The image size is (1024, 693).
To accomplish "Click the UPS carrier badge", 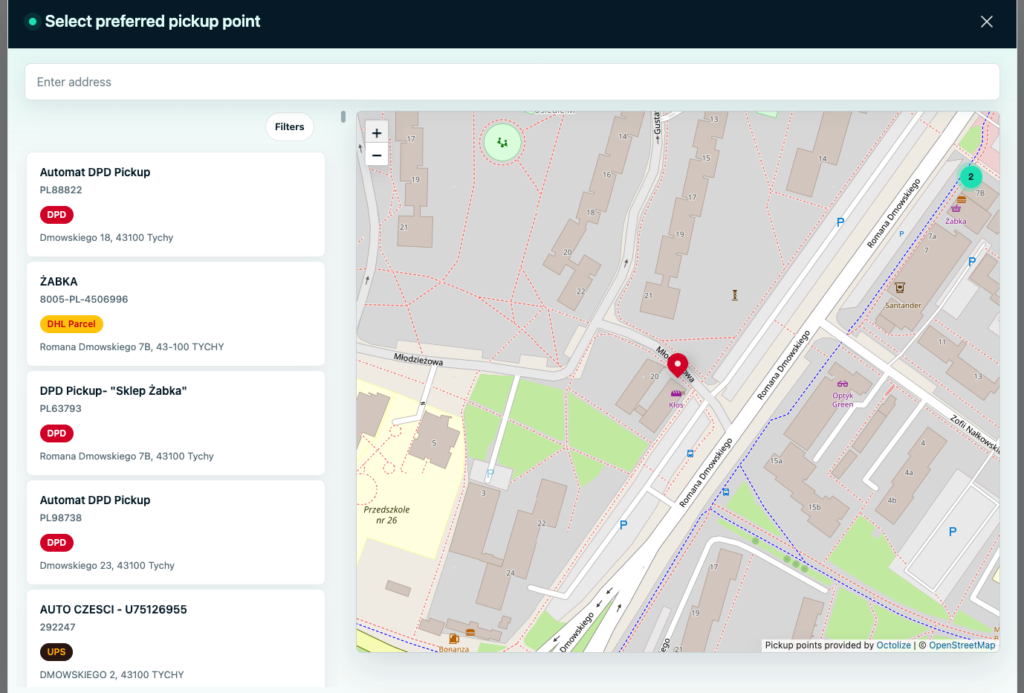I will tap(56, 652).
